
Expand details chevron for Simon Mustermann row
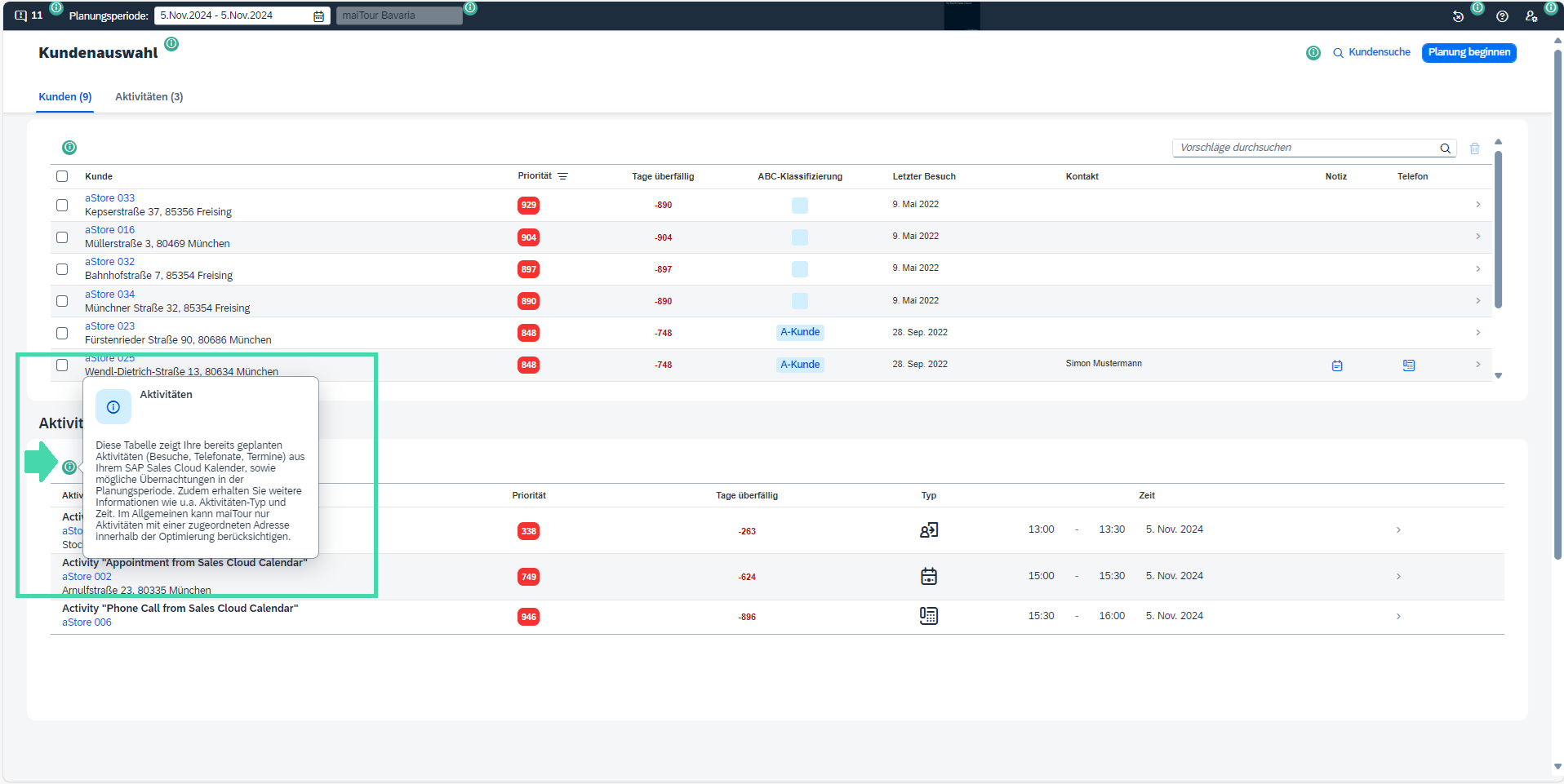pyautogui.click(x=1478, y=364)
